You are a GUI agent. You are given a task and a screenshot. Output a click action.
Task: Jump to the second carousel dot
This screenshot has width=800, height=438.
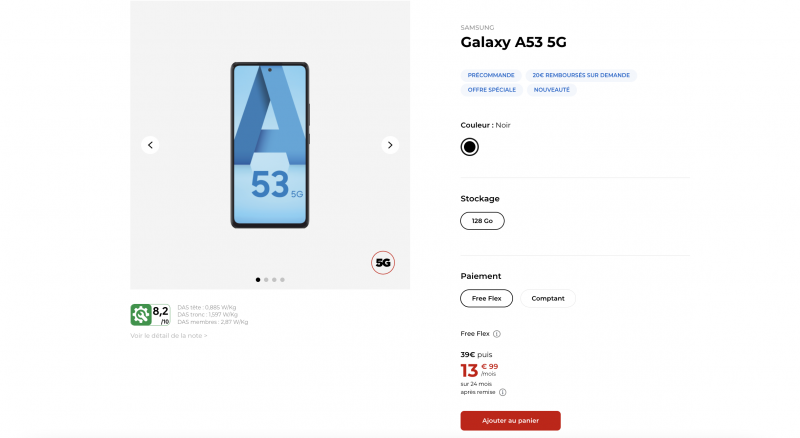click(x=266, y=280)
